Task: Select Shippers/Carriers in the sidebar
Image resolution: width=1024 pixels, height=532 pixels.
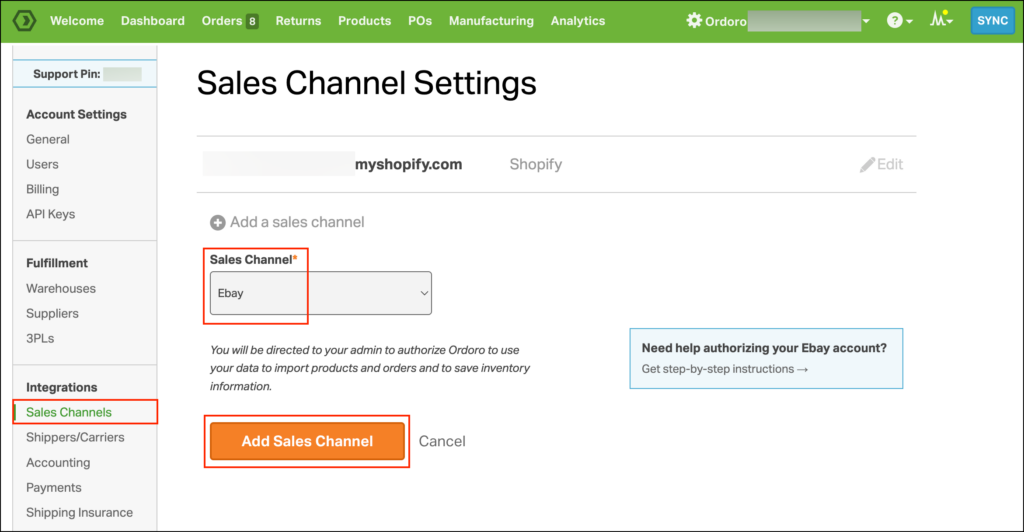Action: 75,437
